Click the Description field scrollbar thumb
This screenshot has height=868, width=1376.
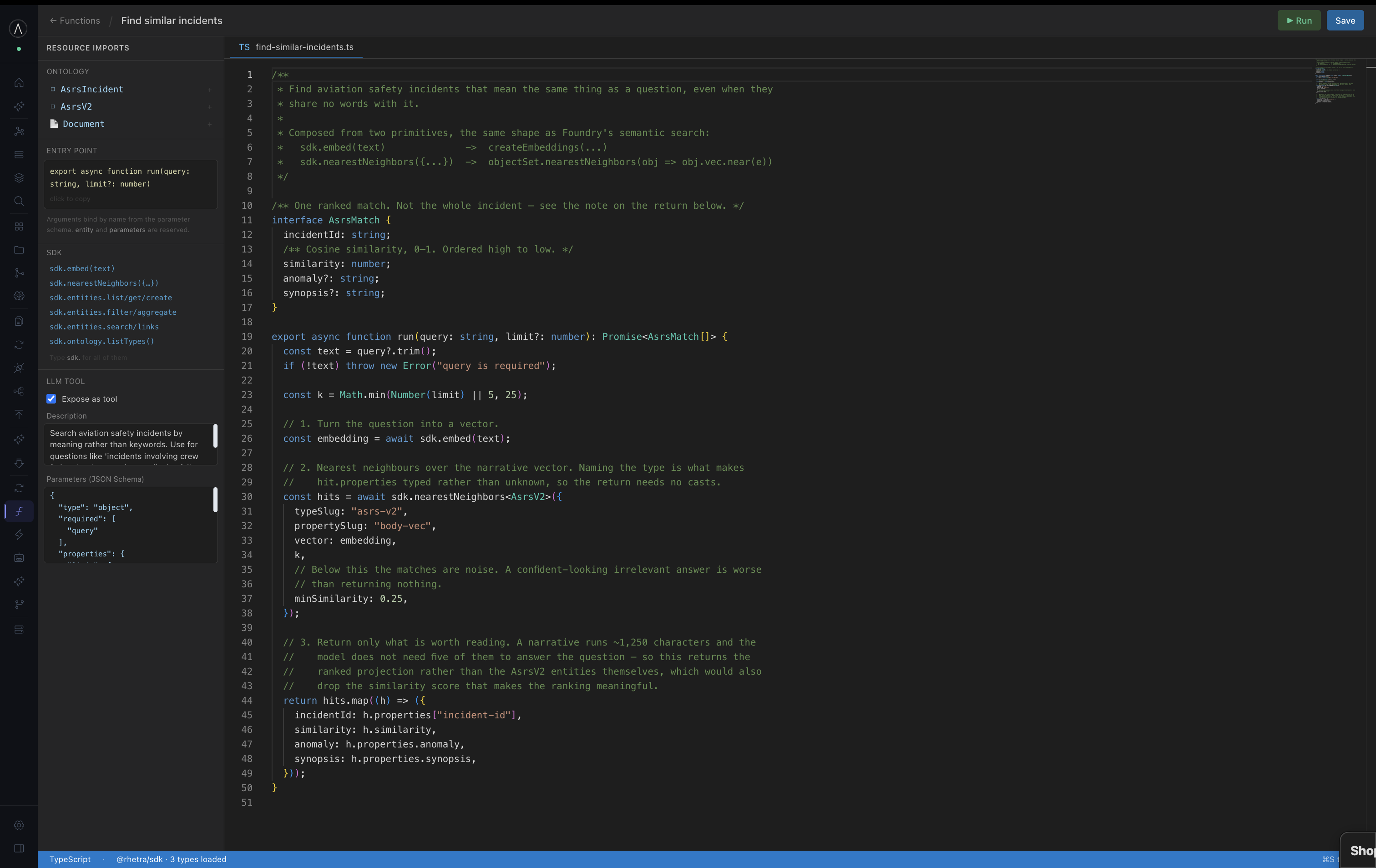(x=215, y=435)
